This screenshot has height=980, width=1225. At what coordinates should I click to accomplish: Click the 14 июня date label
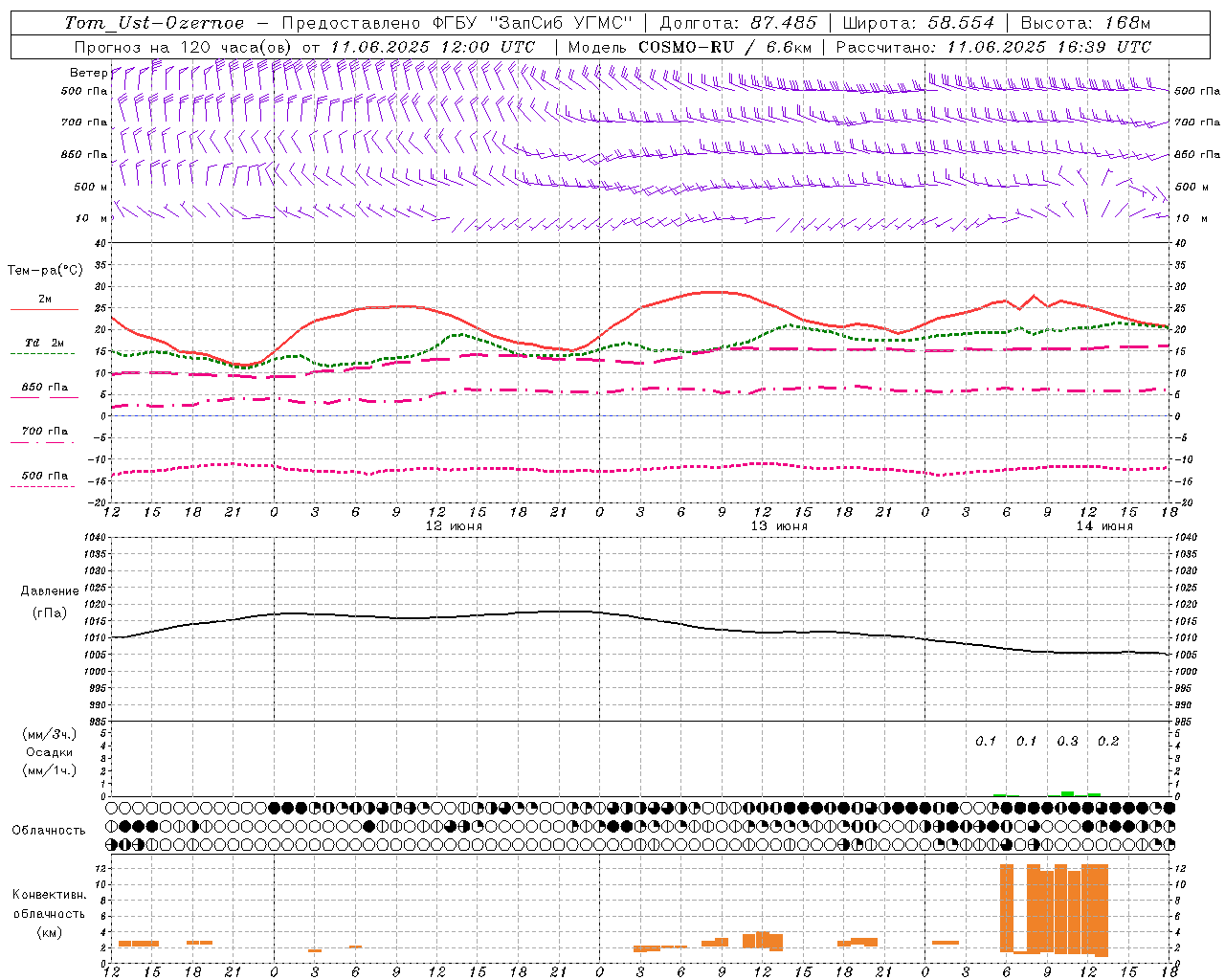[1104, 526]
